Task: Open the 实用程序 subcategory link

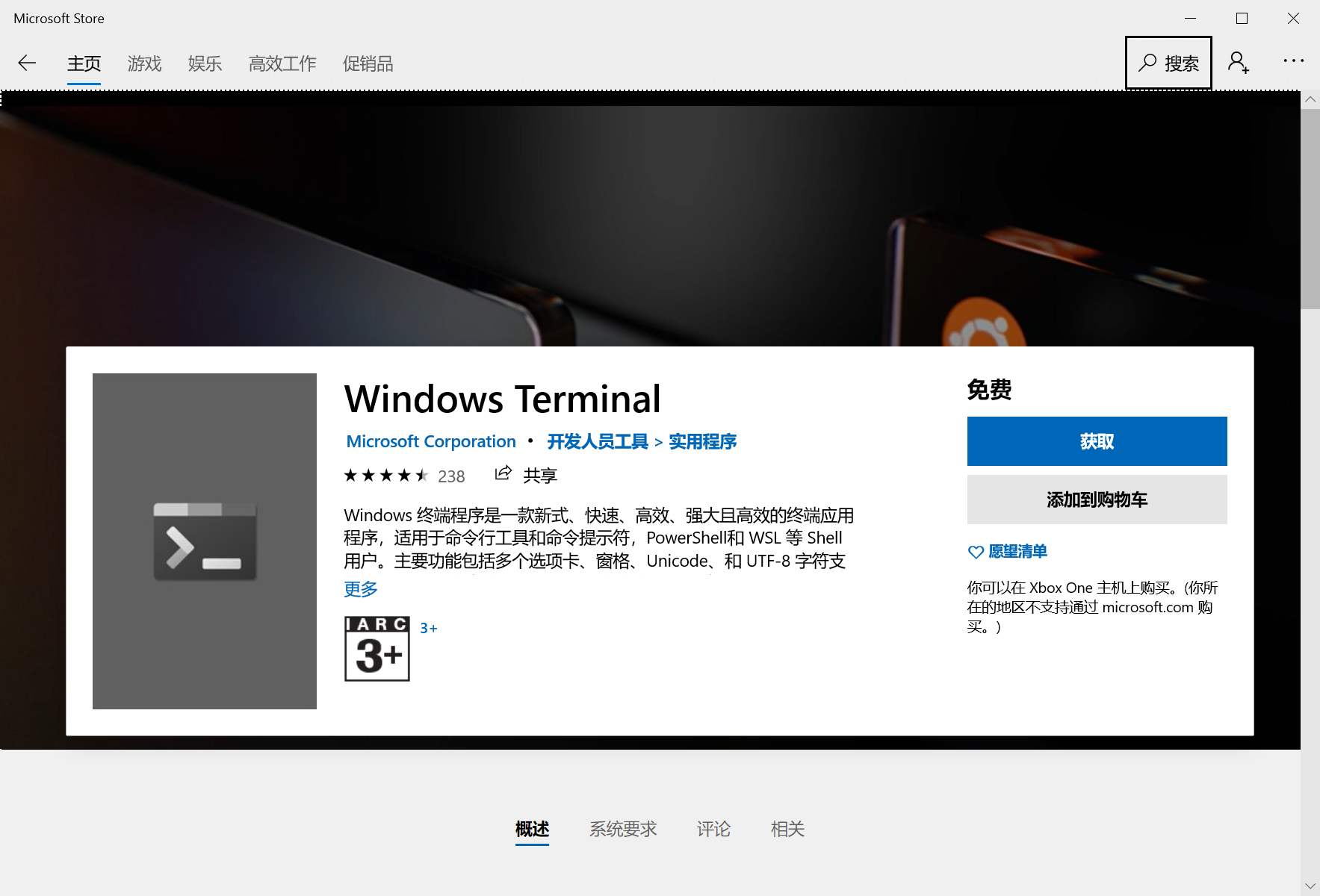Action: (x=702, y=441)
